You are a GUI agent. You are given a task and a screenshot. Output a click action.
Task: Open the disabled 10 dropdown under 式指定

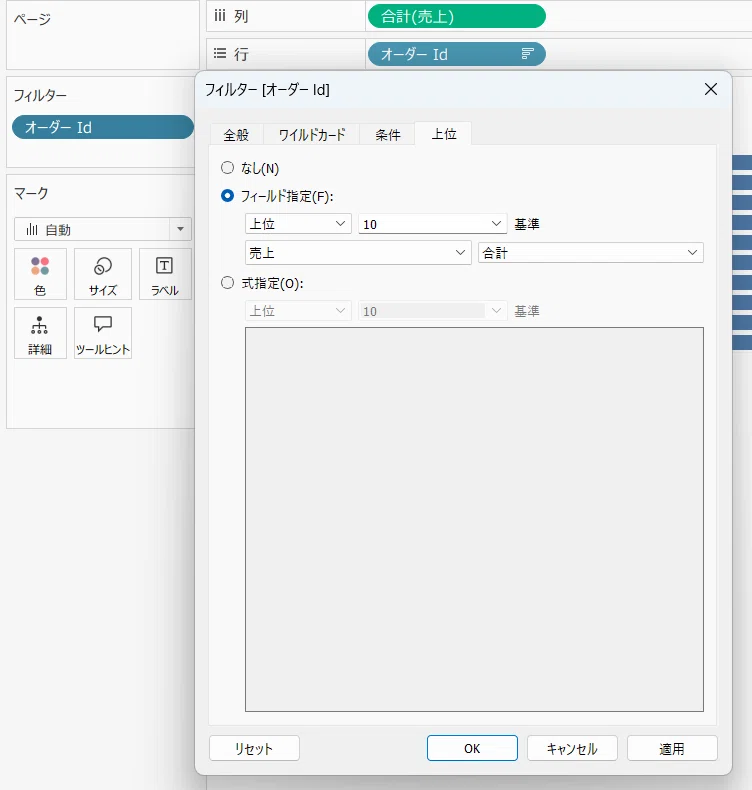[x=432, y=311]
